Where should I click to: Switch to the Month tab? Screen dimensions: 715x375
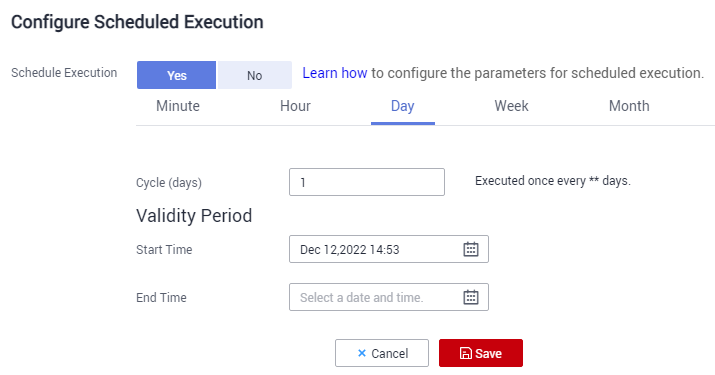(x=629, y=106)
